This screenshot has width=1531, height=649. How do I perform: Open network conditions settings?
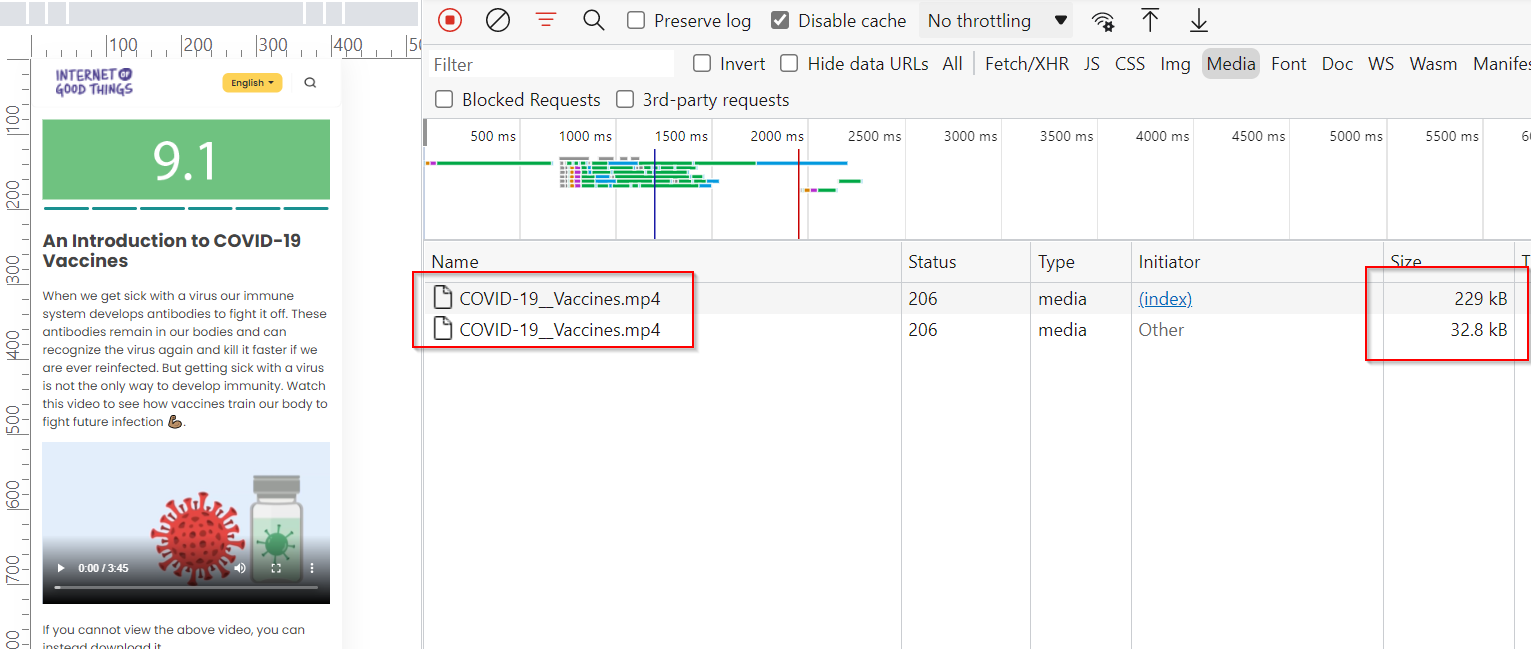click(1103, 20)
